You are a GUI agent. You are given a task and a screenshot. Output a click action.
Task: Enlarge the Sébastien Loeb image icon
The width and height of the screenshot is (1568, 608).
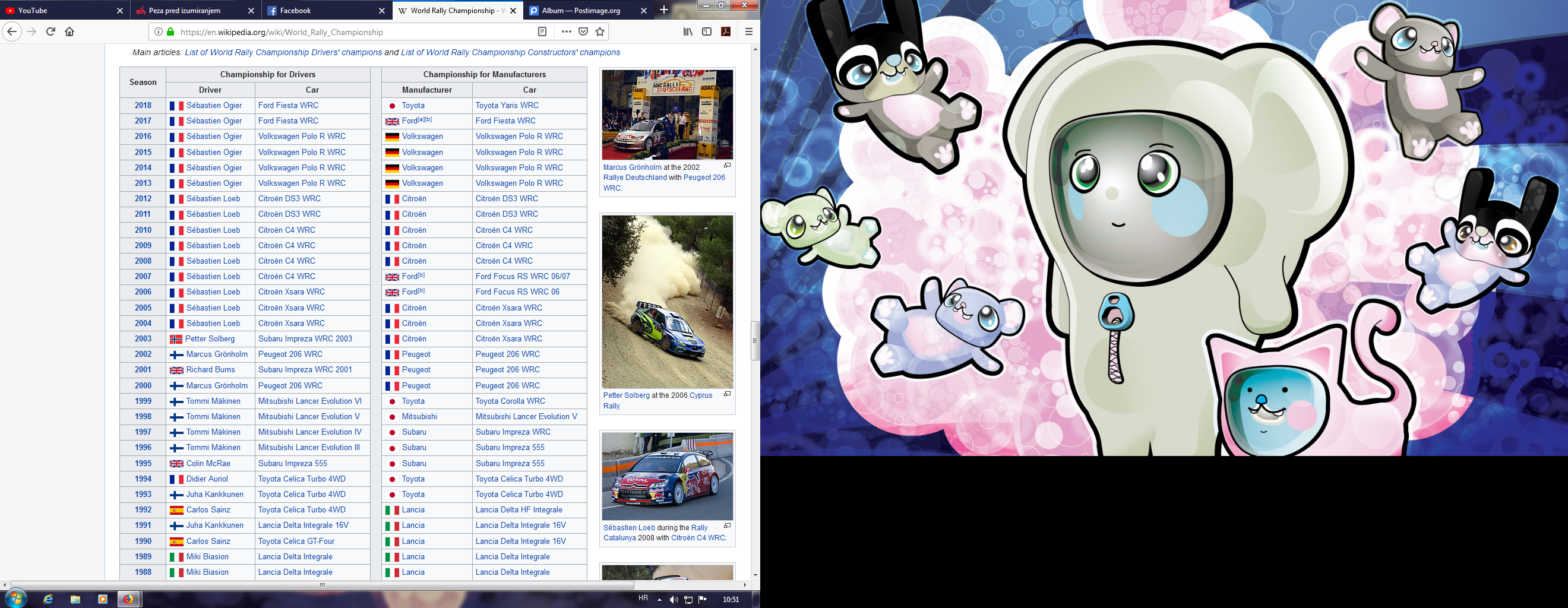click(727, 526)
